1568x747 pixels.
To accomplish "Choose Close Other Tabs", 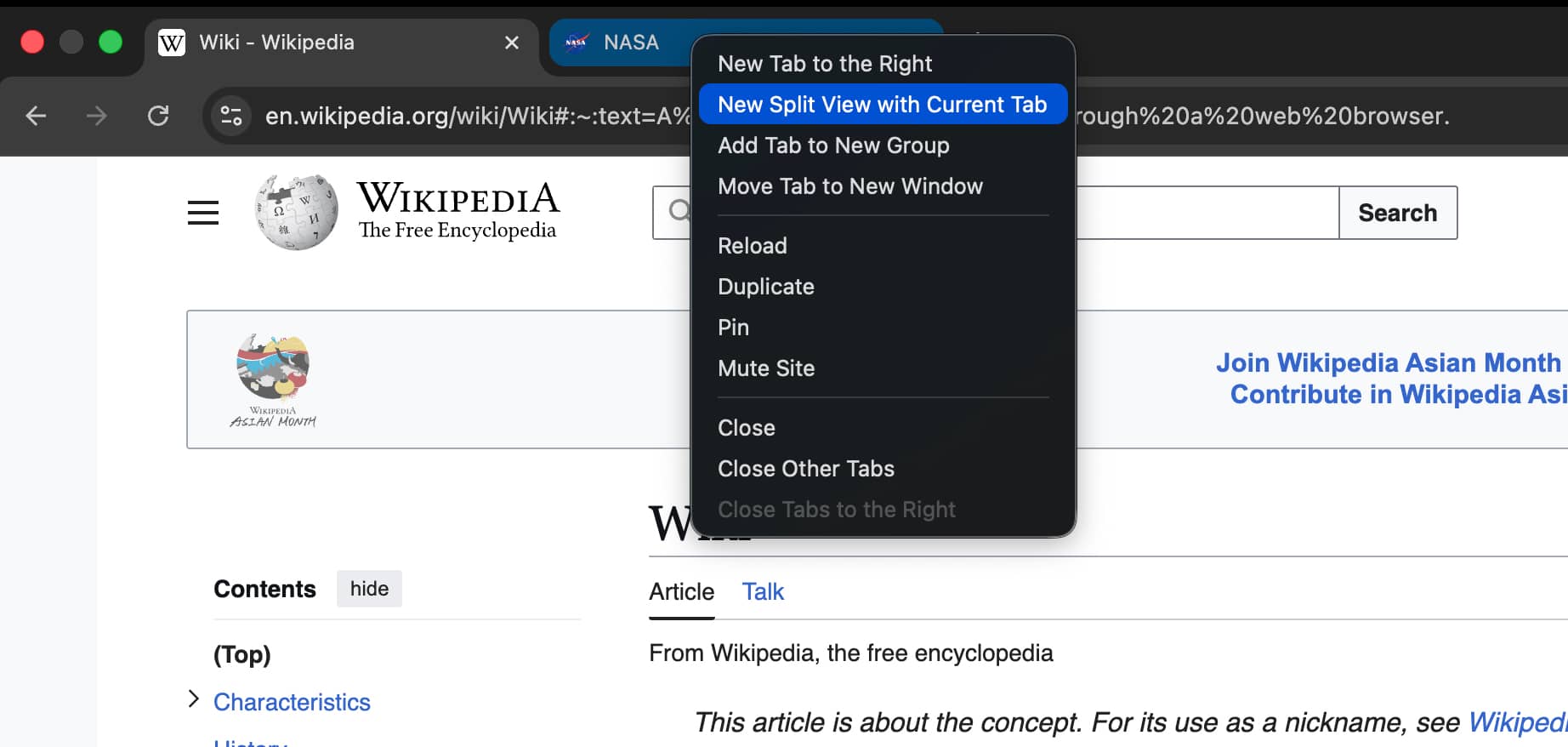I will 805,469.
